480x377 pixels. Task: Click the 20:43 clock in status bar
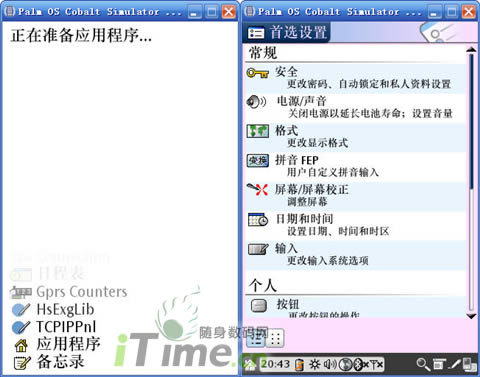(275, 364)
